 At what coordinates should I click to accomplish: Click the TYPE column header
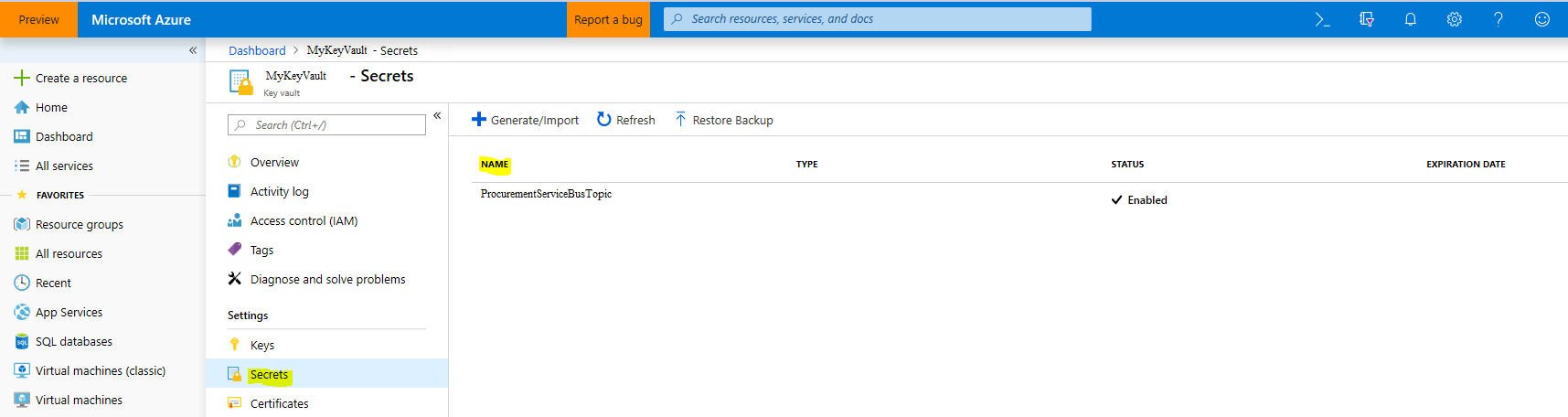tap(806, 165)
